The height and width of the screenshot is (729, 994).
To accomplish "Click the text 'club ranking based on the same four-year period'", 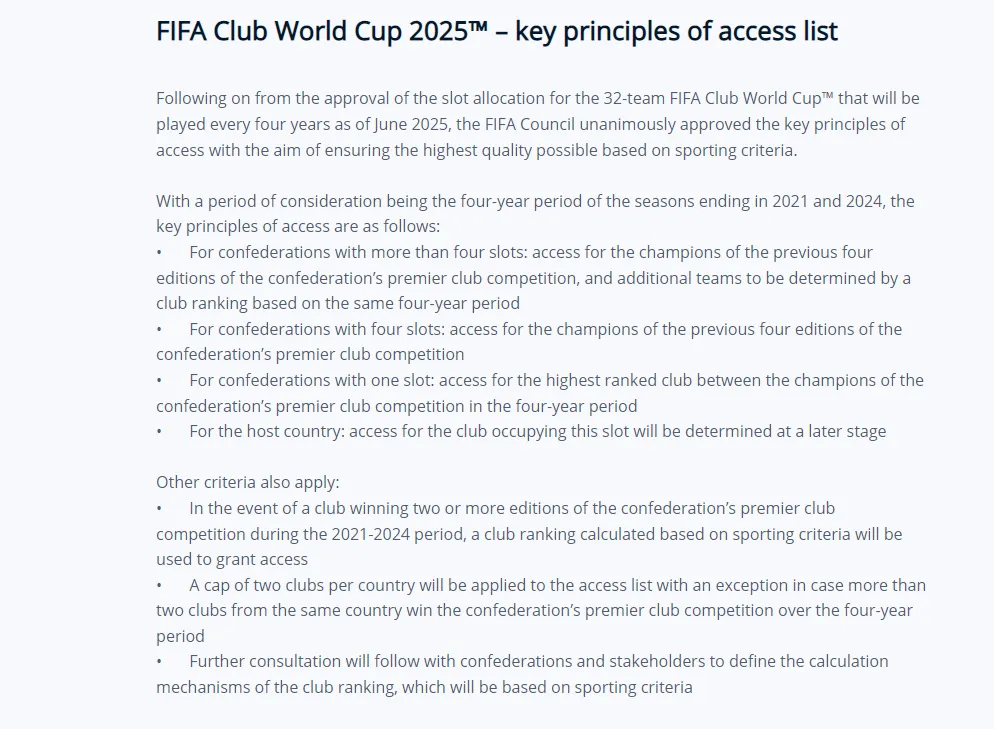I will click(338, 304).
